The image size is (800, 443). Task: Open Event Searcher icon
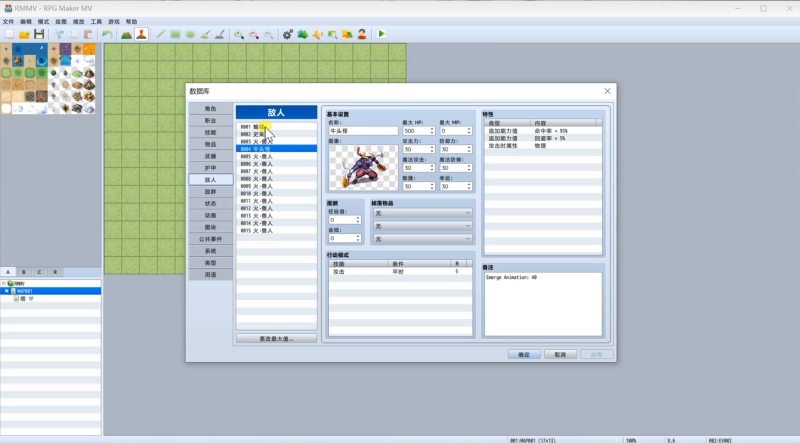(x=332, y=34)
